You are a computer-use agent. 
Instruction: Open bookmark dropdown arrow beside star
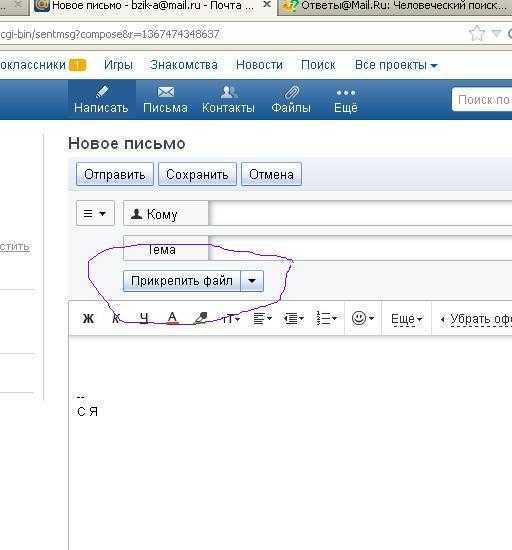[x=497, y=34]
